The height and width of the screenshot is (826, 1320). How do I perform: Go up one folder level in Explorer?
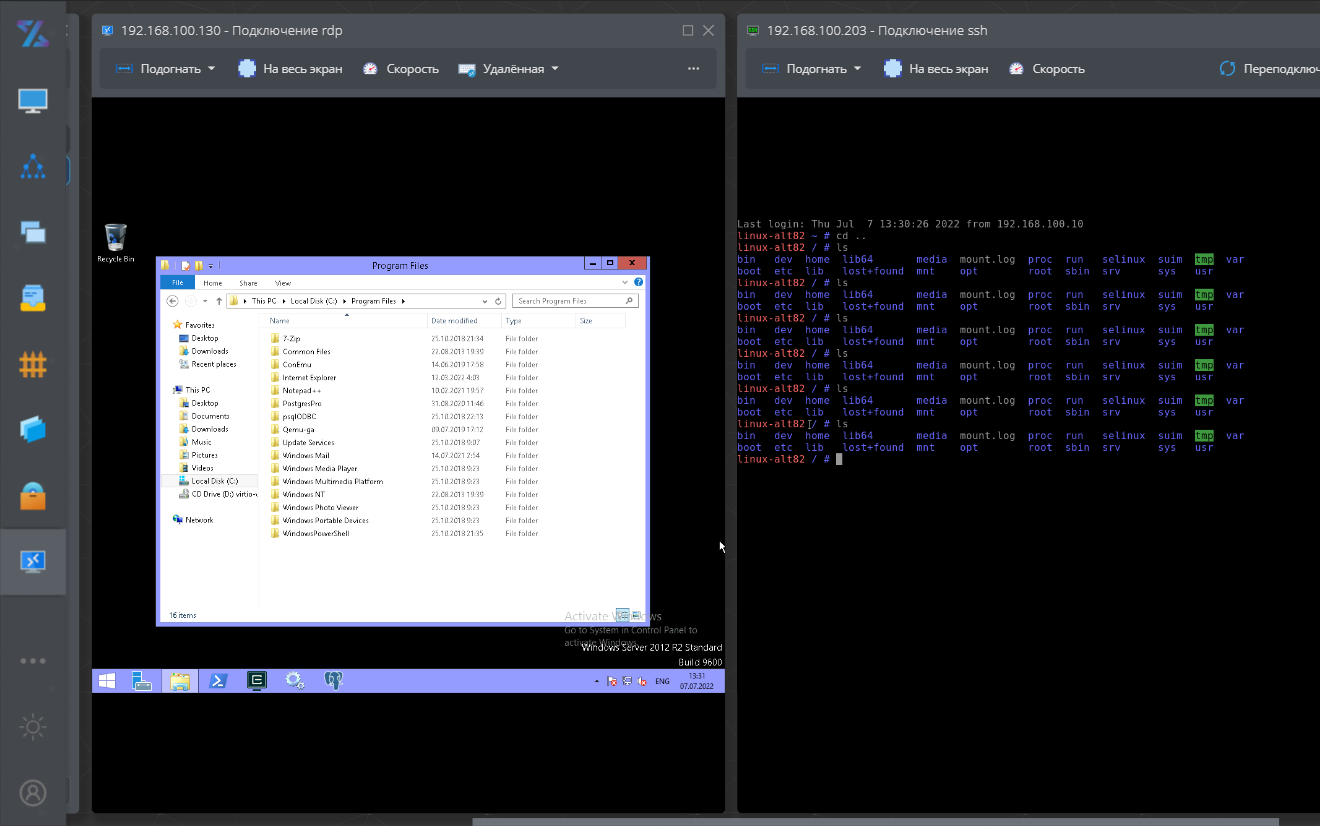pyautogui.click(x=219, y=300)
